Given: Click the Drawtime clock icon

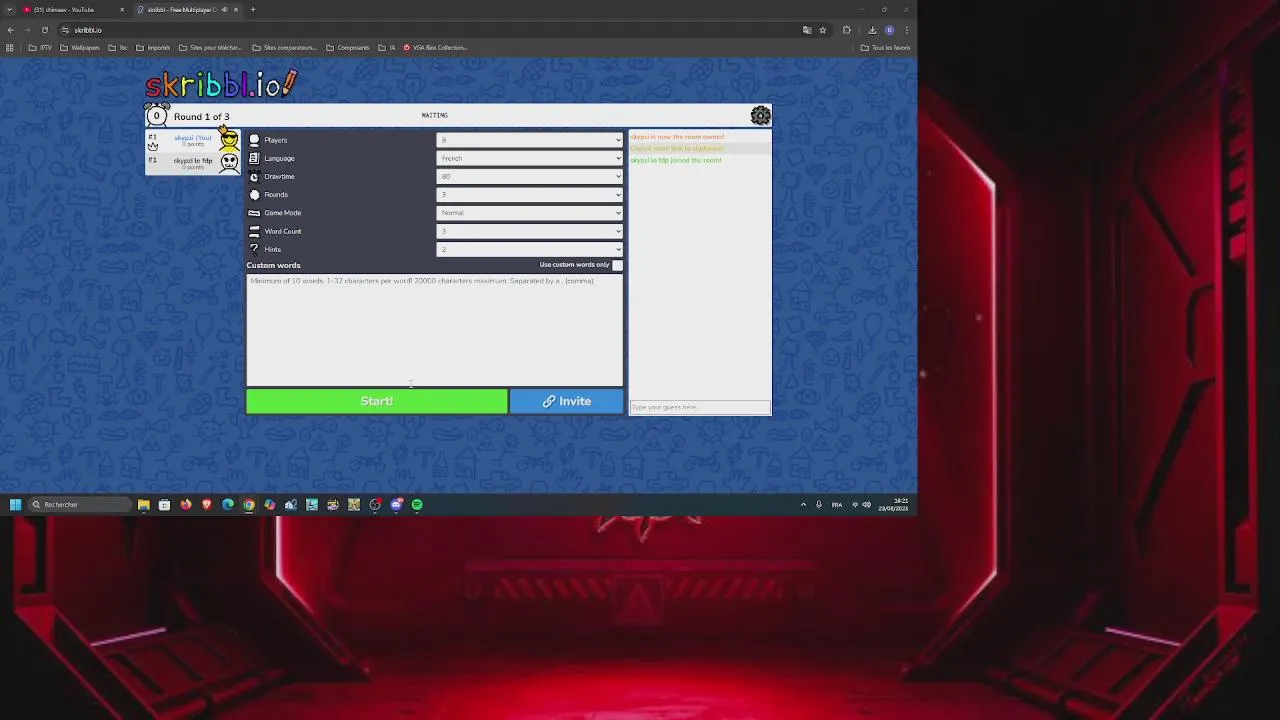Looking at the screenshot, I should pyautogui.click(x=254, y=176).
